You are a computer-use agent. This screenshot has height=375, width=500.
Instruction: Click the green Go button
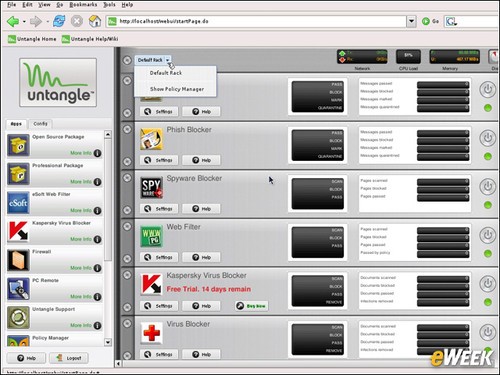430,21
